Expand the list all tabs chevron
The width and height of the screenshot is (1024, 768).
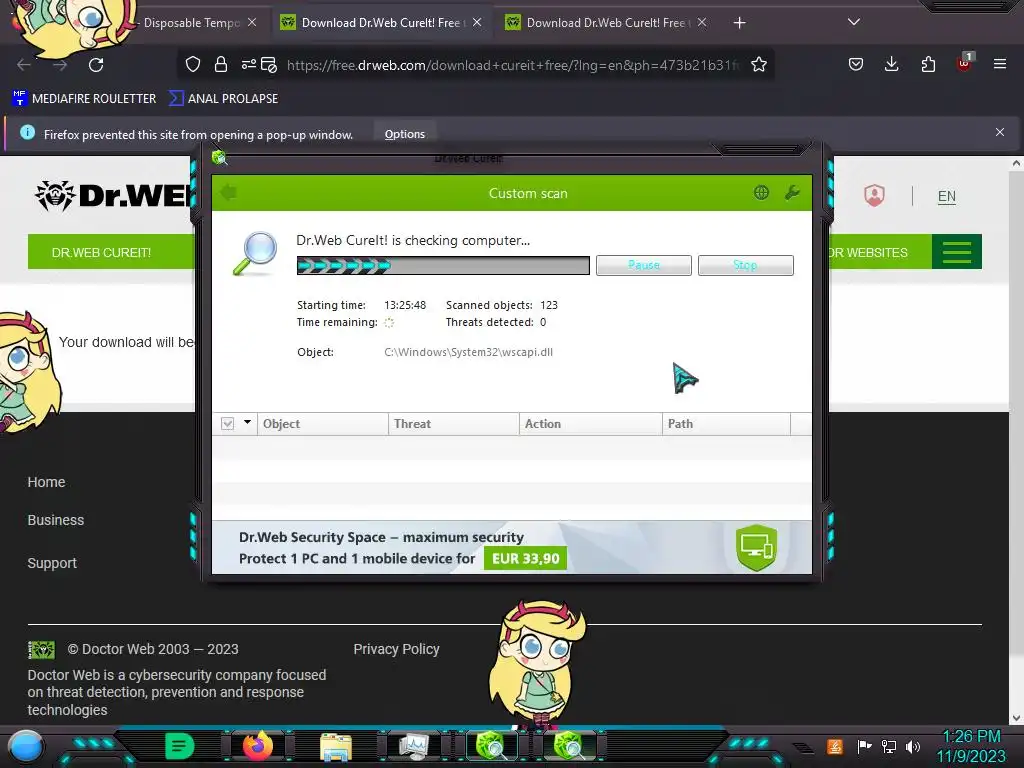coord(854,22)
